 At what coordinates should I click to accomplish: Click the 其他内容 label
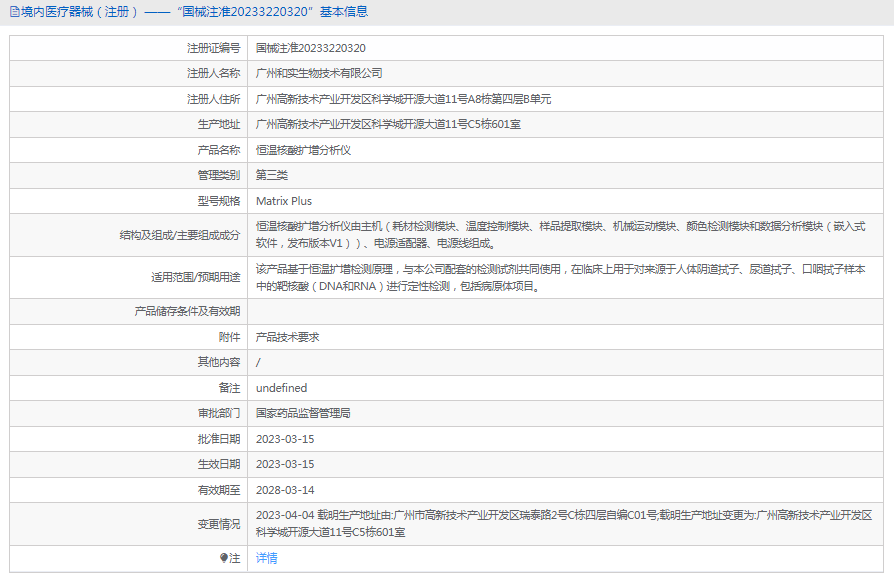(x=219, y=362)
